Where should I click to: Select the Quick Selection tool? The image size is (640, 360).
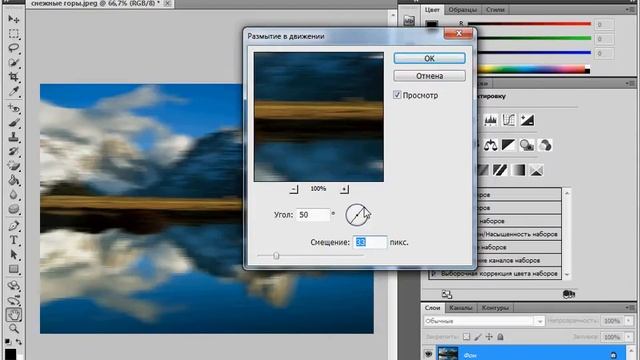[13, 62]
